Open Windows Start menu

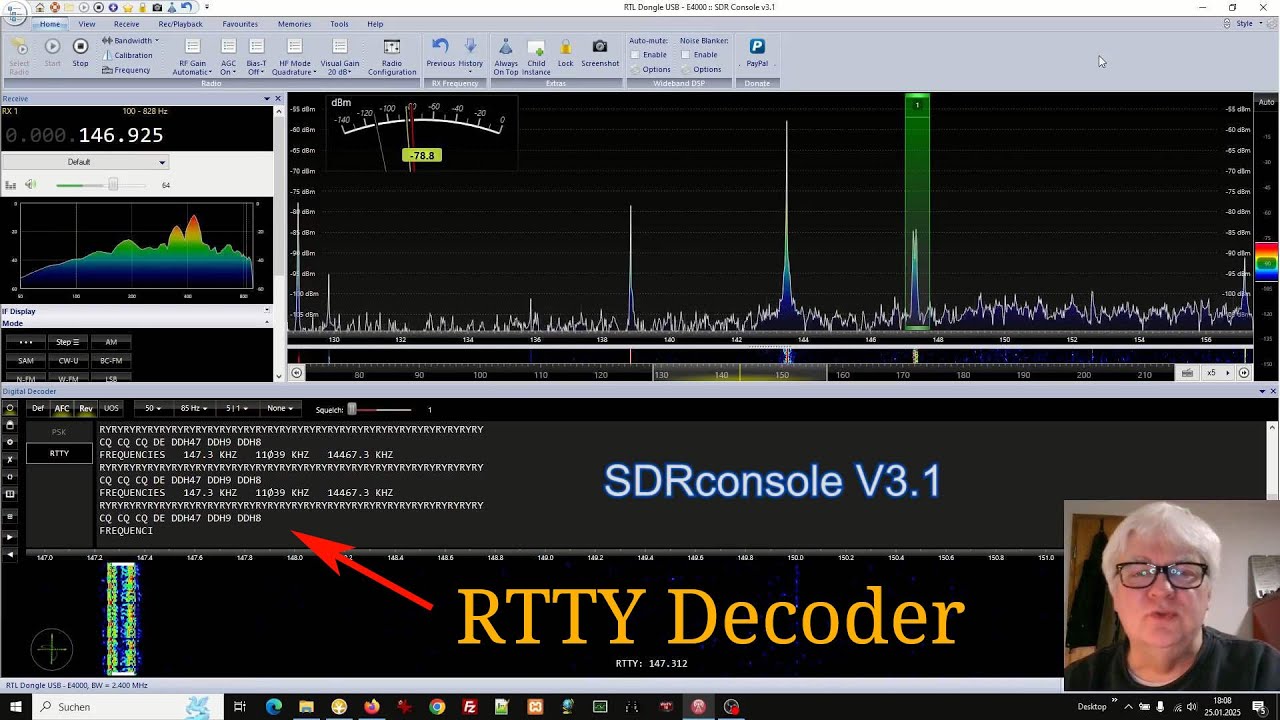[16, 706]
